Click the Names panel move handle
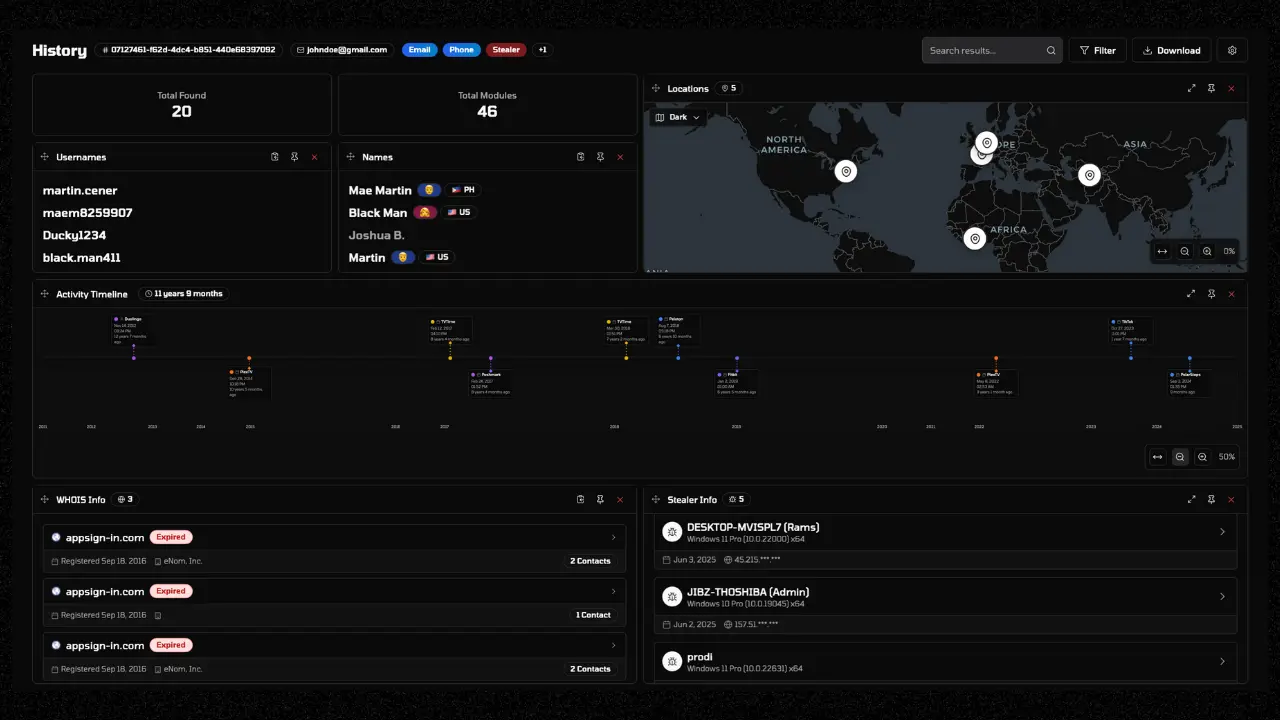This screenshot has height=720, width=1280. coord(351,157)
